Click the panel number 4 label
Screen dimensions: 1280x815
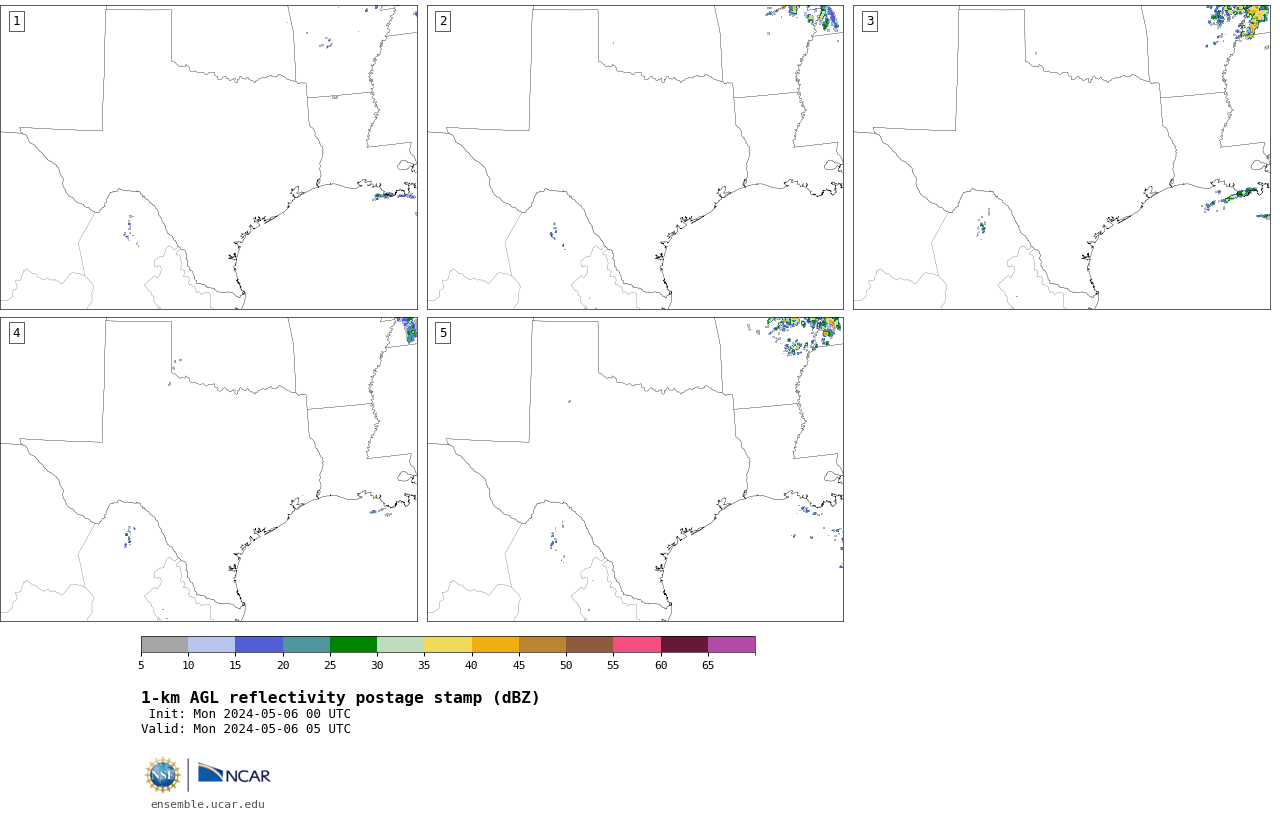(16, 333)
